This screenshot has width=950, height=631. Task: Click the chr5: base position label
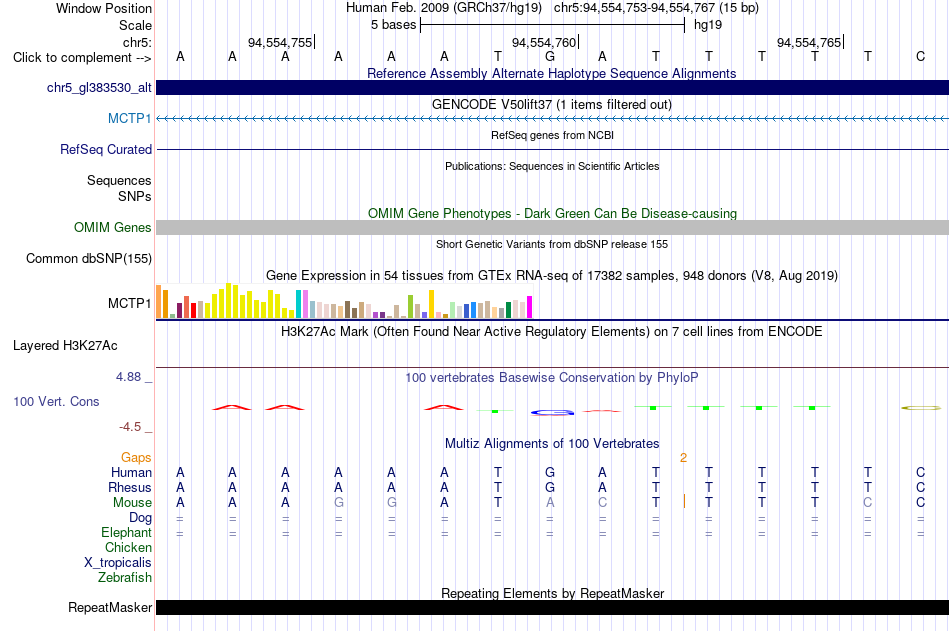137,42
